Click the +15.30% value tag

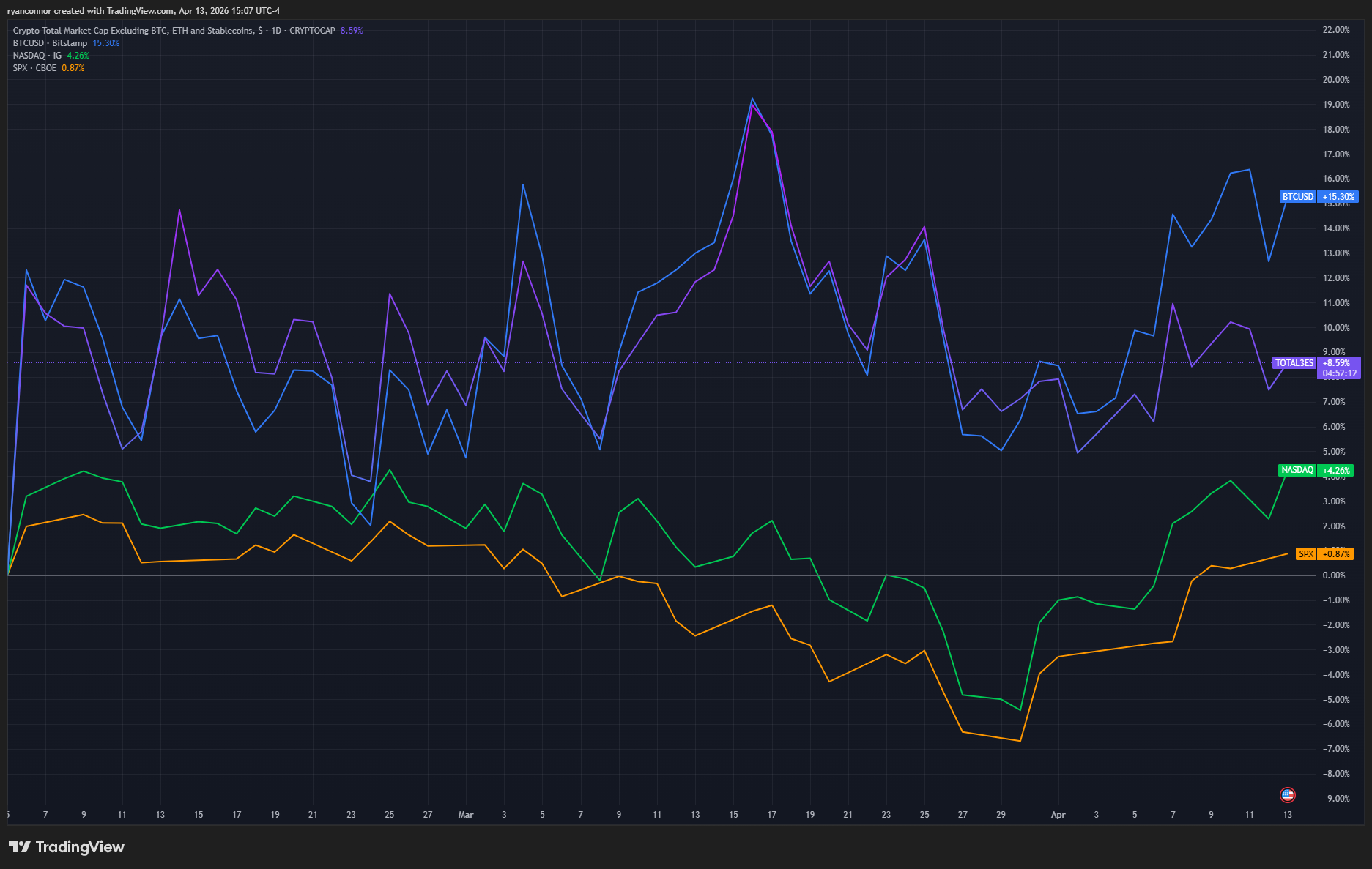(1338, 197)
